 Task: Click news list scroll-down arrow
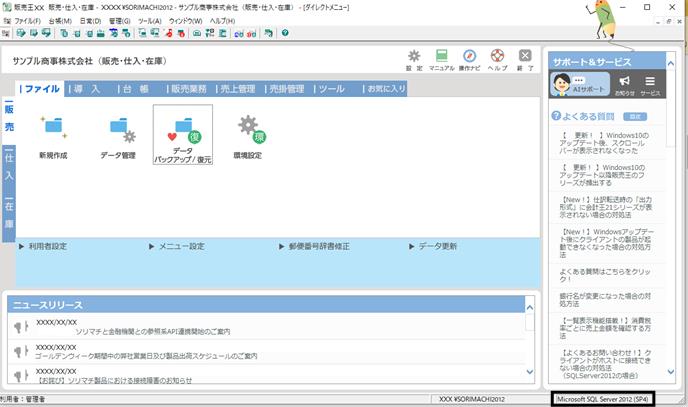coord(530,372)
